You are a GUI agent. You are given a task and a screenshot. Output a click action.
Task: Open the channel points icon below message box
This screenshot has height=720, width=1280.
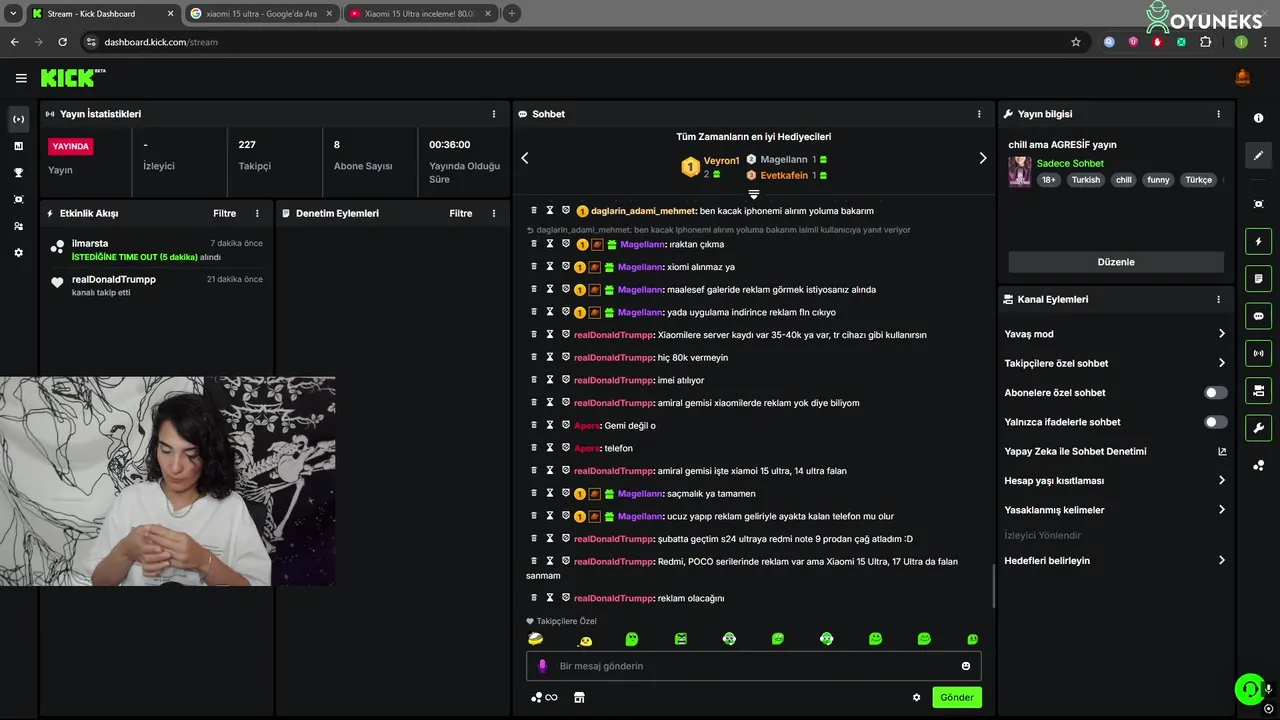pyautogui.click(x=544, y=698)
